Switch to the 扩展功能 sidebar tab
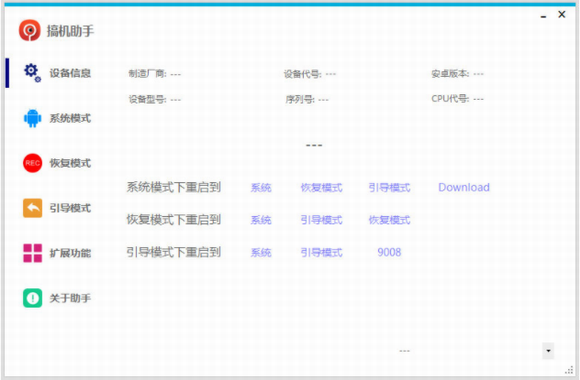Viewport: 580px width, 380px height. pyautogui.click(x=57, y=253)
